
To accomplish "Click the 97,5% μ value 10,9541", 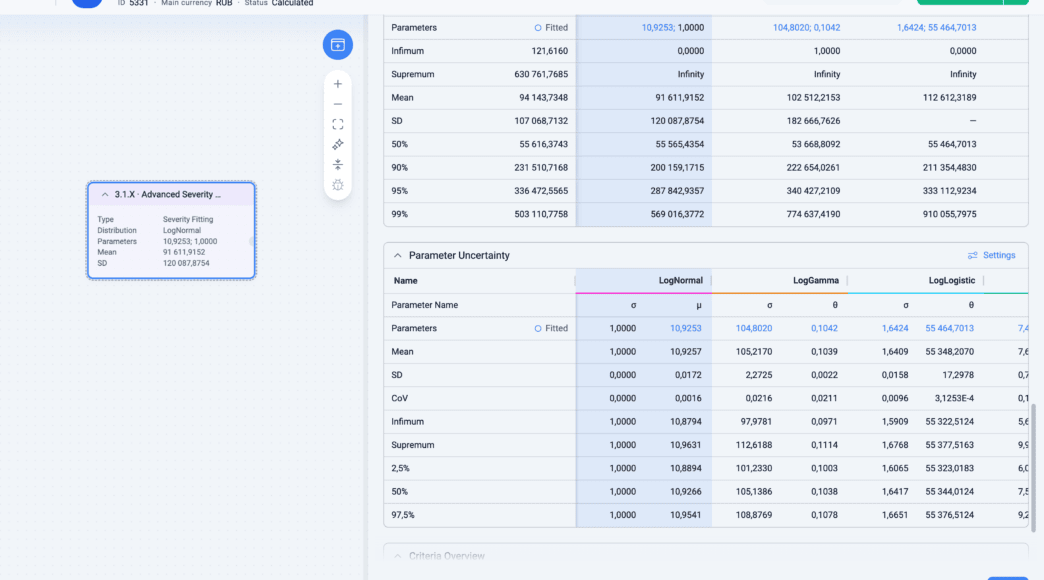I will coord(685,515).
